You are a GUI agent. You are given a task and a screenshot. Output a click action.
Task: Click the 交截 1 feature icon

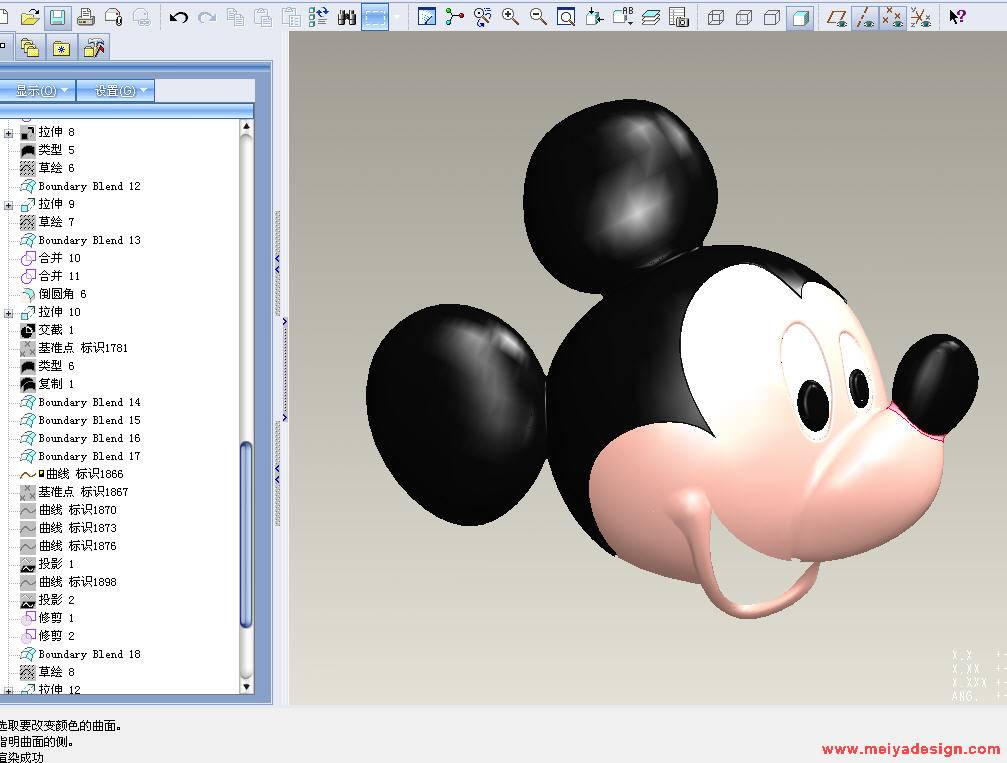[x=28, y=330]
